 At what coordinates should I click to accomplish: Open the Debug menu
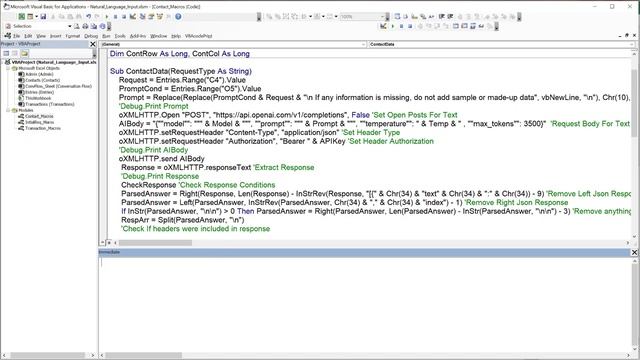click(x=91, y=36)
